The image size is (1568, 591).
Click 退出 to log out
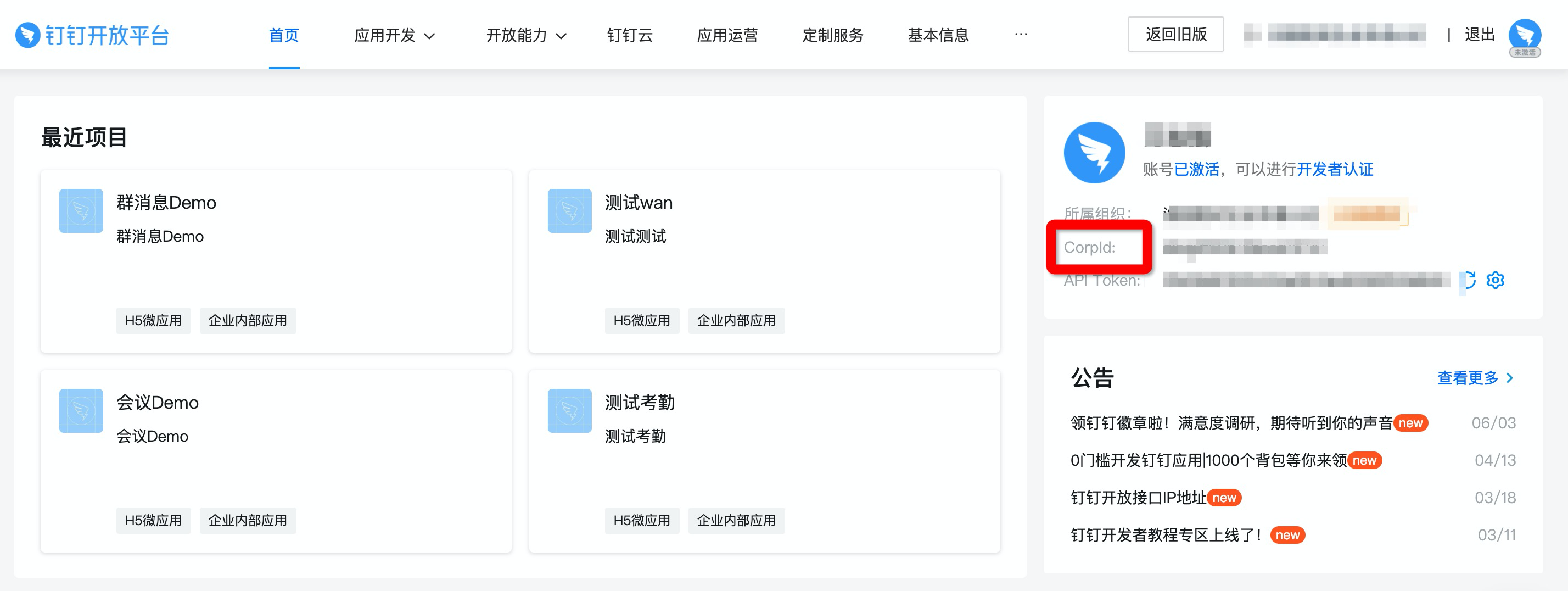pyautogui.click(x=1480, y=35)
